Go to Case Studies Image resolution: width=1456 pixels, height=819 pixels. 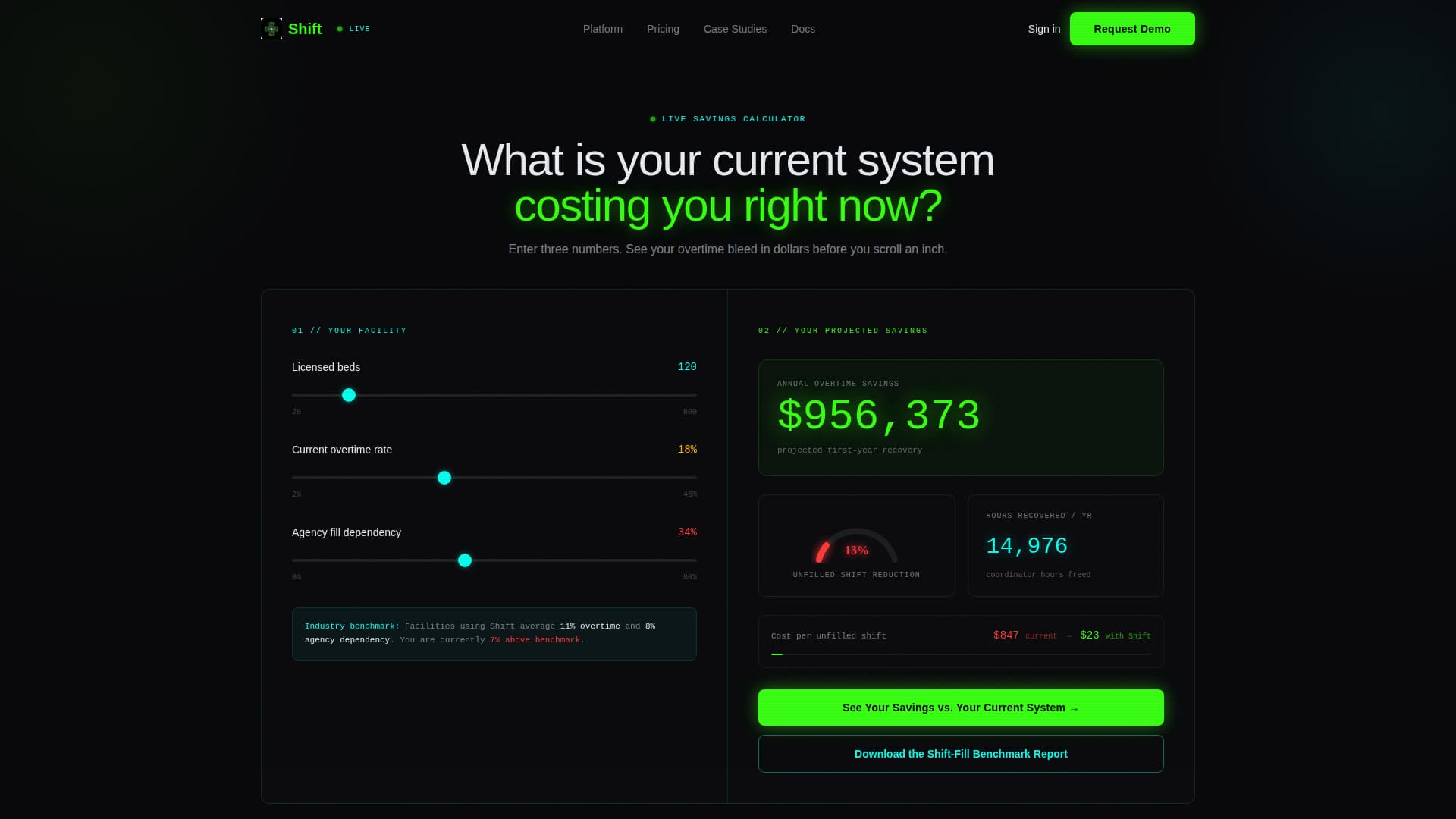point(735,29)
